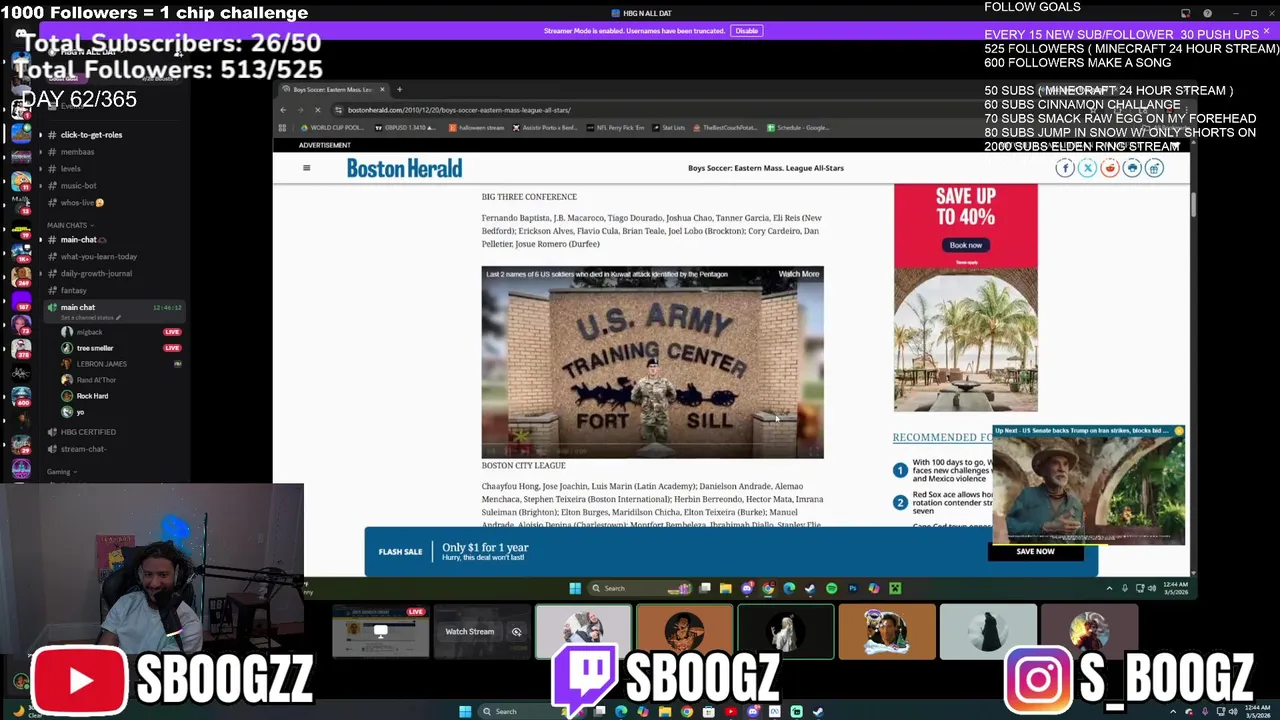Click the inner taskbar clock 12:44 AM
The image size is (1280, 720).
tap(1175, 588)
